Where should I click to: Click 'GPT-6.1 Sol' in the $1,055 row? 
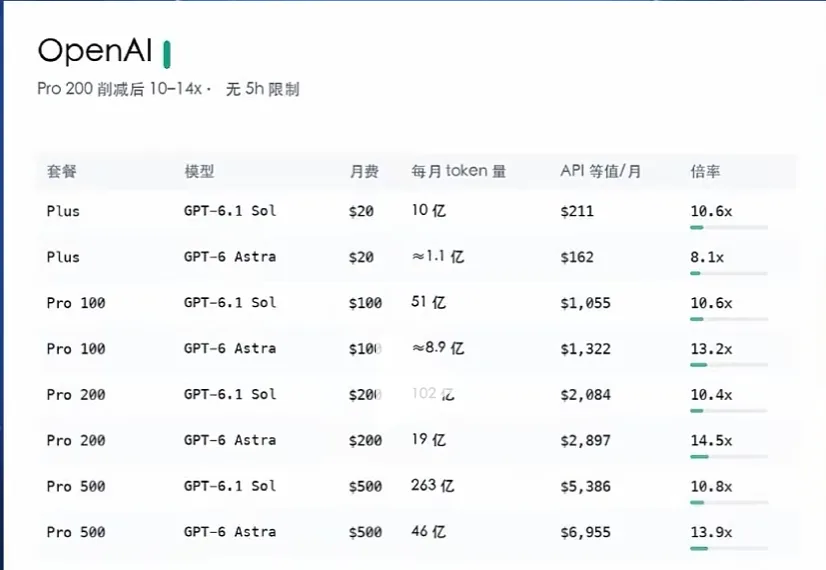tap(230, 302)
